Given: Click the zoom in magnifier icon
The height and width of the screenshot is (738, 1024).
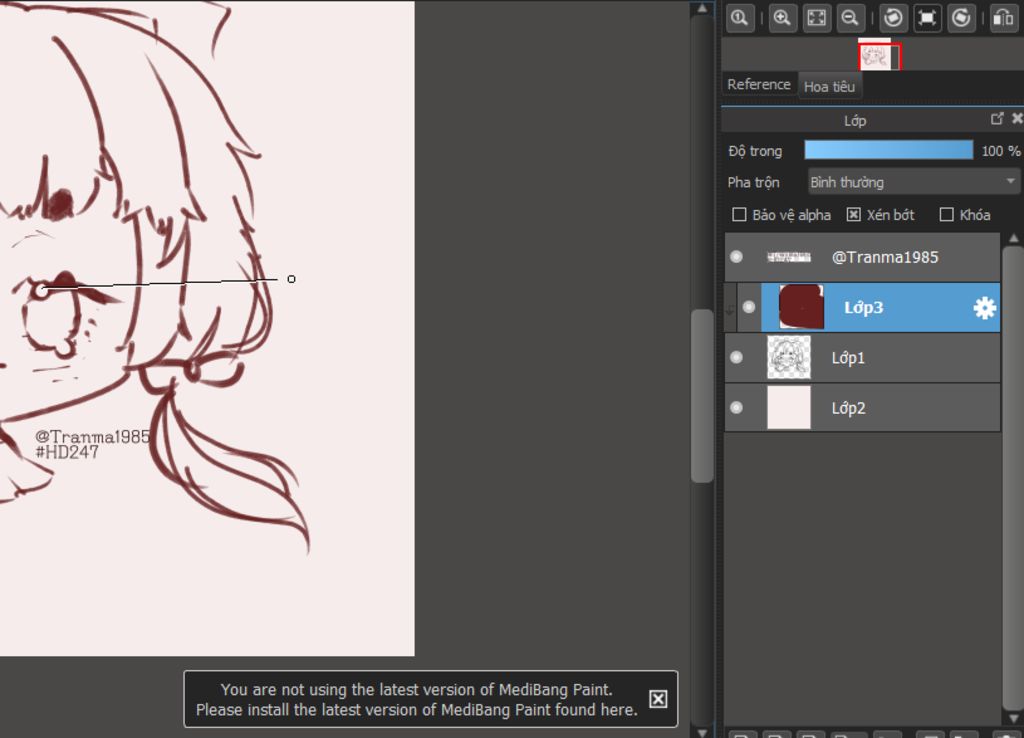Looking at the screenshot, I should pyautogui.click(x=782, y=18).
